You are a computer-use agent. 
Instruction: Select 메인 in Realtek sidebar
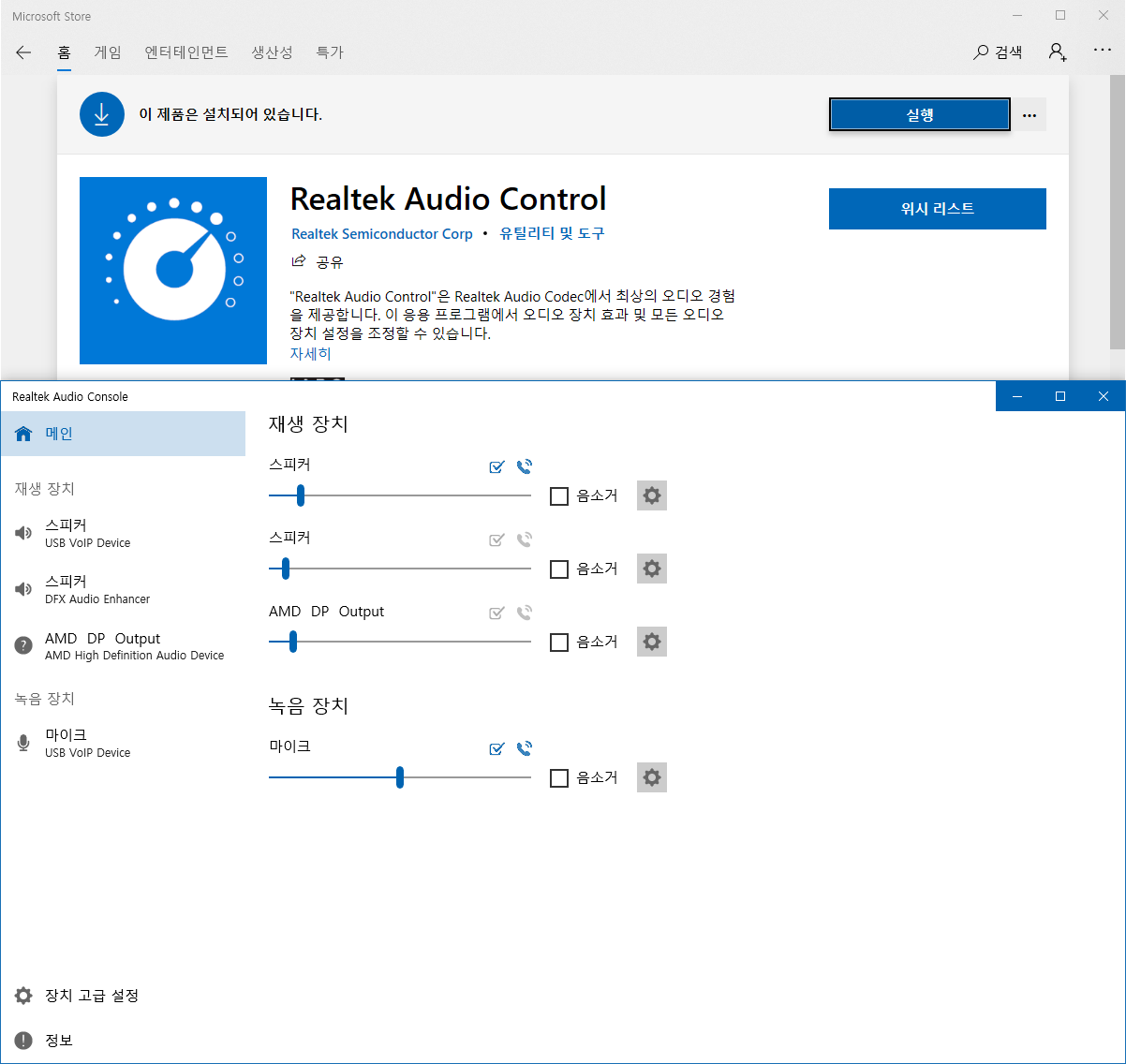tap(123, 434)
